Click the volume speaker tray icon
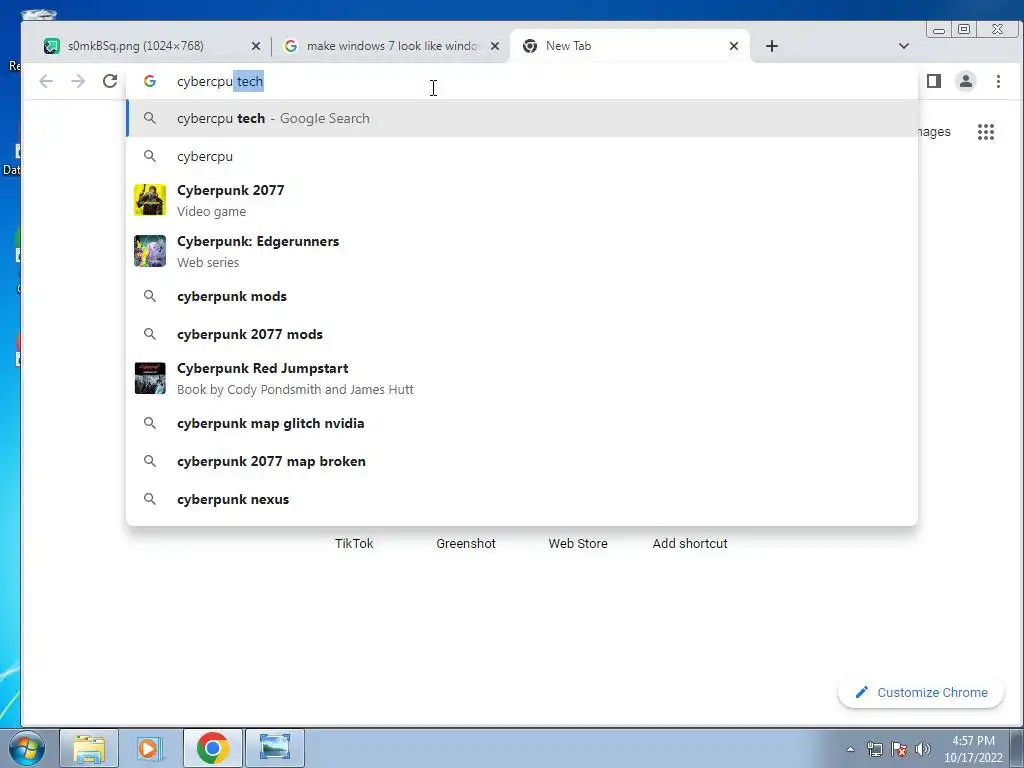Image resolution: width=1024 pixels, height=768 pixels. point(923,749)
